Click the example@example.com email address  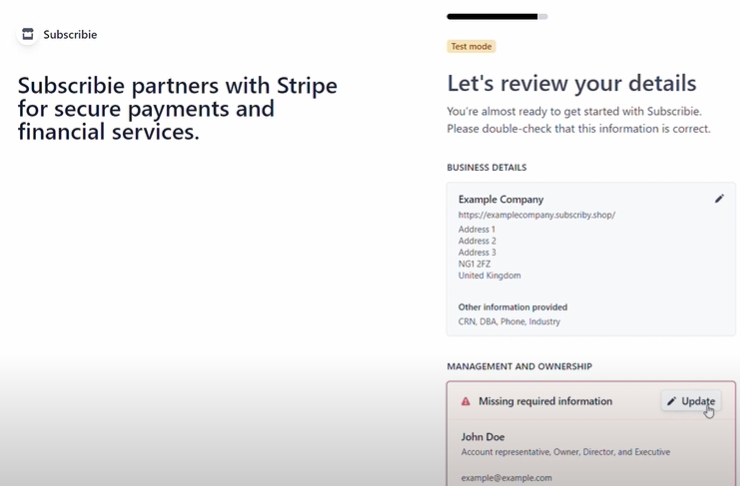[506, 478]
